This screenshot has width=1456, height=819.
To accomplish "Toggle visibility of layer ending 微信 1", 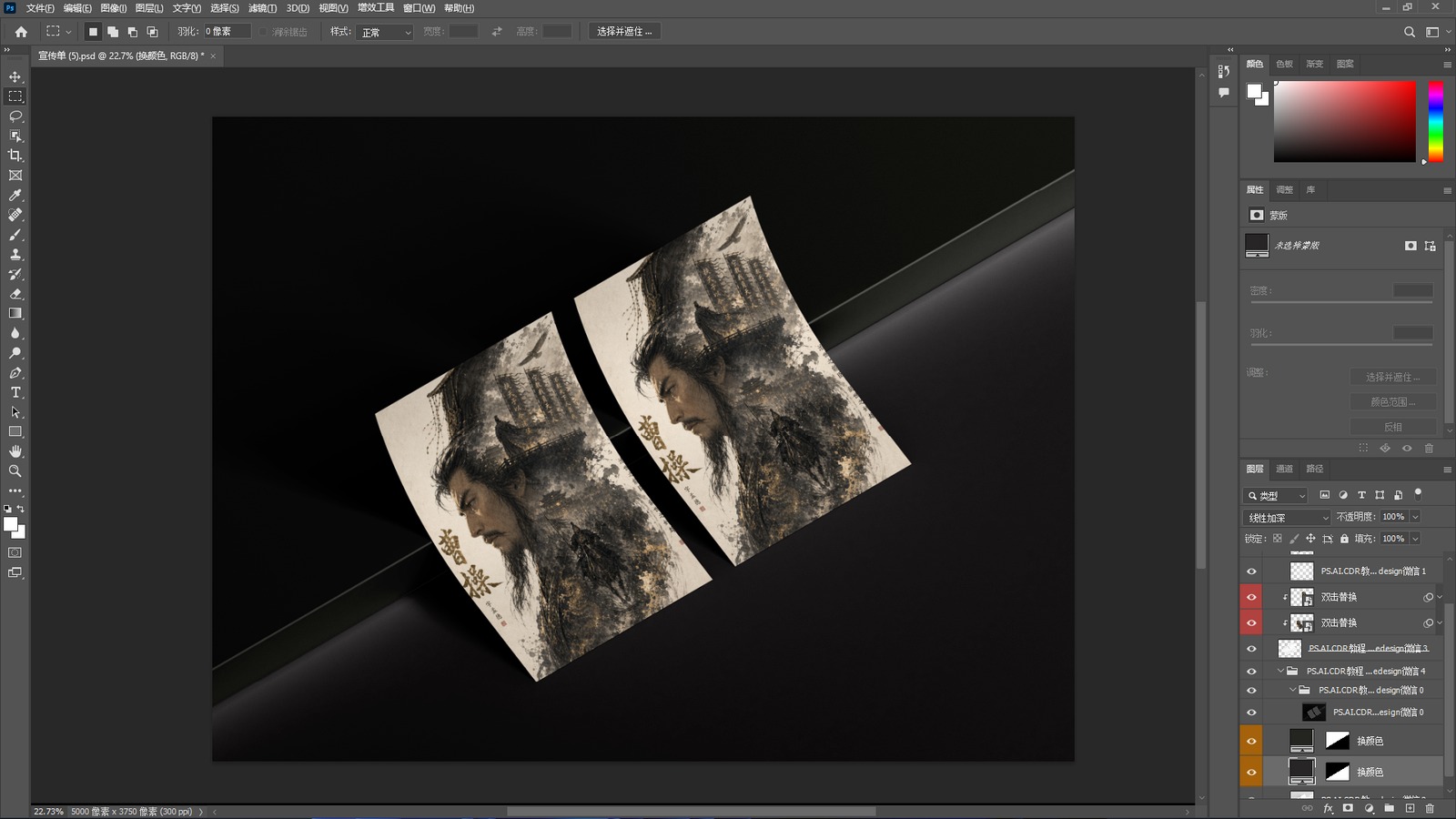I will click(x=1251, y=571).
